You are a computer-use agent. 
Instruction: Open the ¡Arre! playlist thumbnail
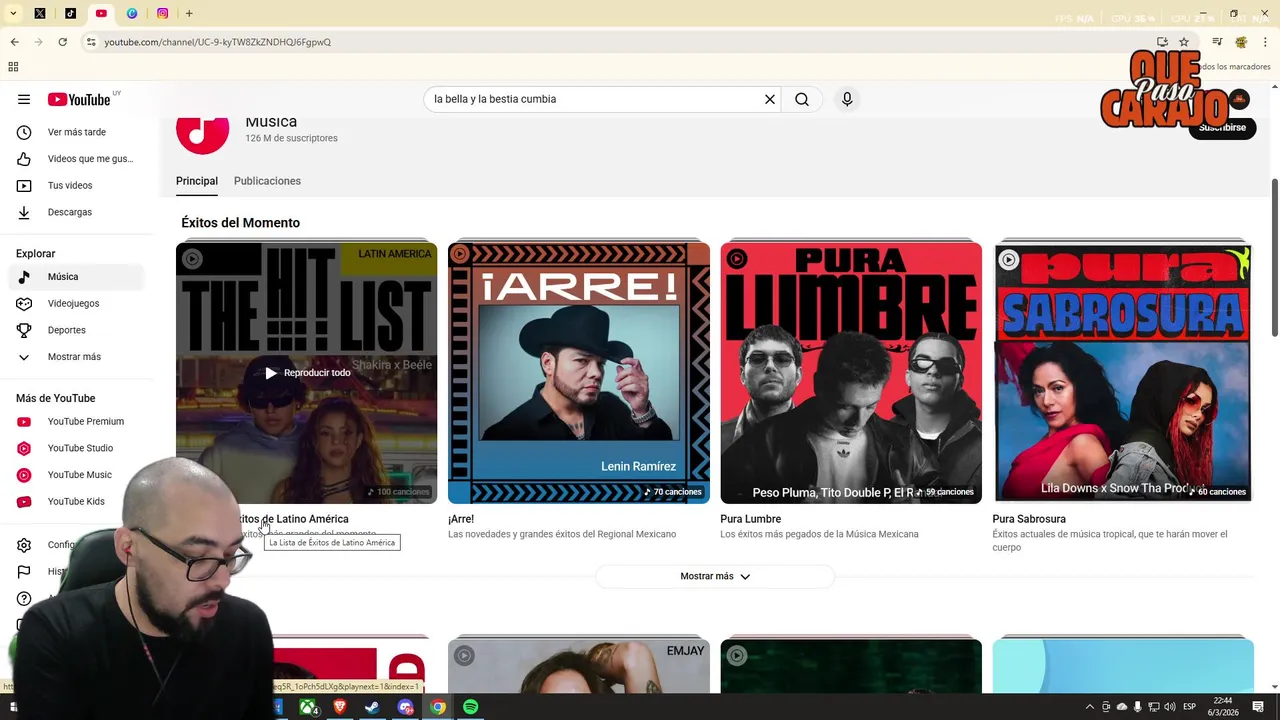click(x=579, y=373)
